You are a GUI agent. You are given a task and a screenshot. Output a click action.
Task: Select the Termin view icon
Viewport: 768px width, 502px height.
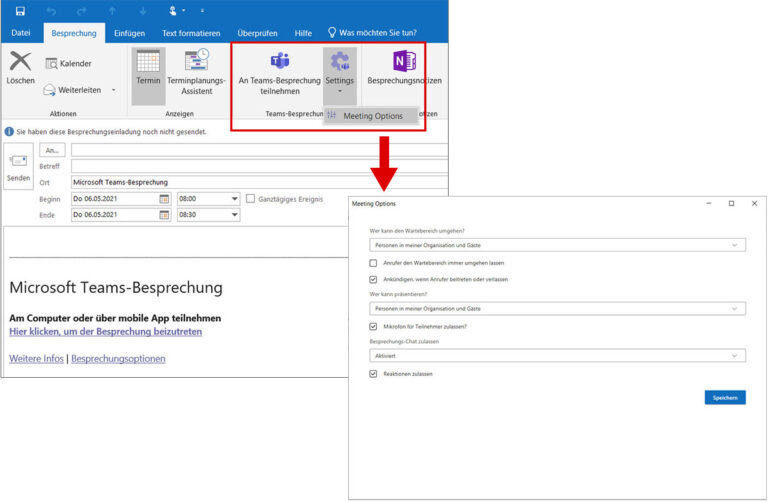point(148,61)
